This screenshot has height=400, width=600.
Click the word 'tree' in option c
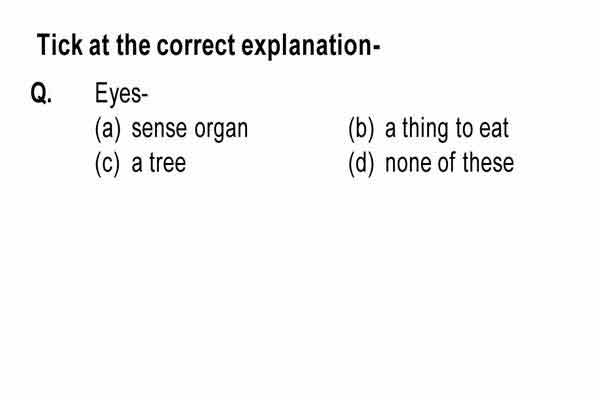(168, 163)
